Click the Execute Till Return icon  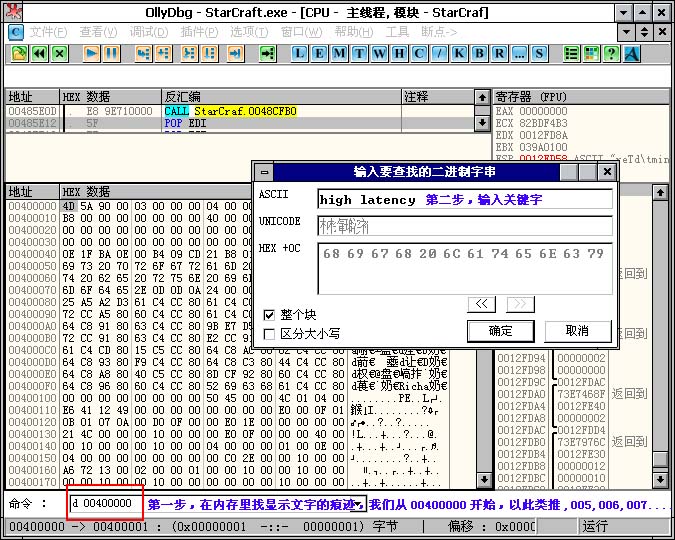point(235,54)
